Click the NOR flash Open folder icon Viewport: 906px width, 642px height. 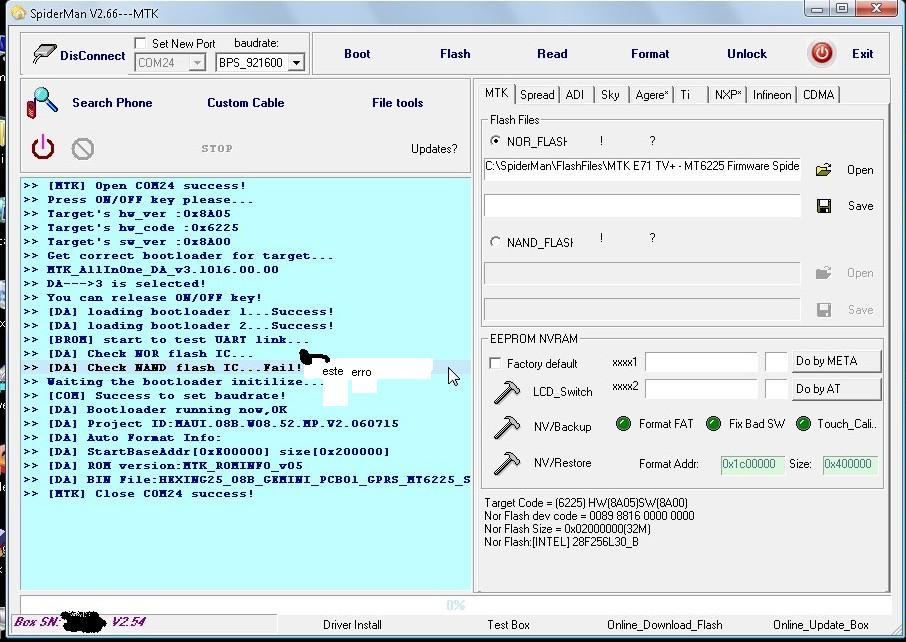(823, 170)
